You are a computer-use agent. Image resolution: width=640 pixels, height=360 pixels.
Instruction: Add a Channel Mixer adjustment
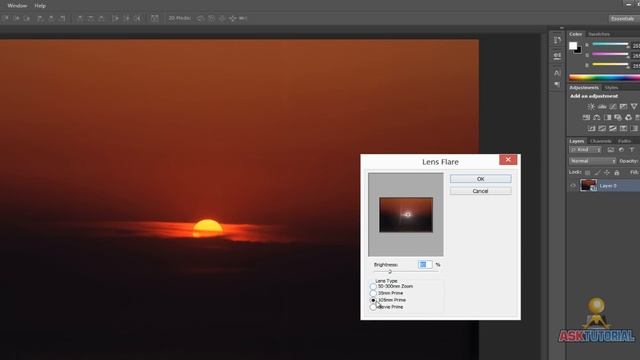(x=629, y=118)
